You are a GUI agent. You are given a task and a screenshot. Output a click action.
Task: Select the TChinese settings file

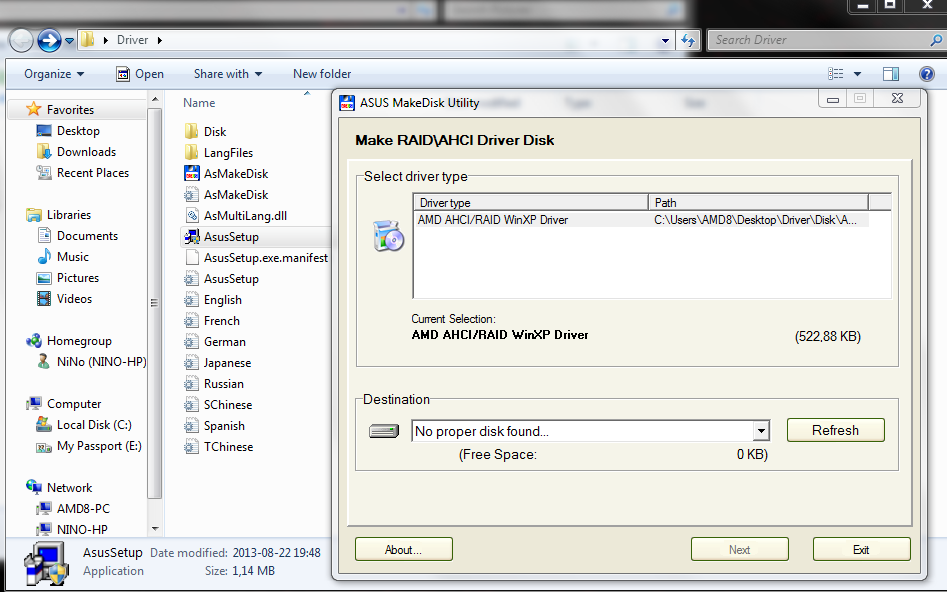point(218,446)
